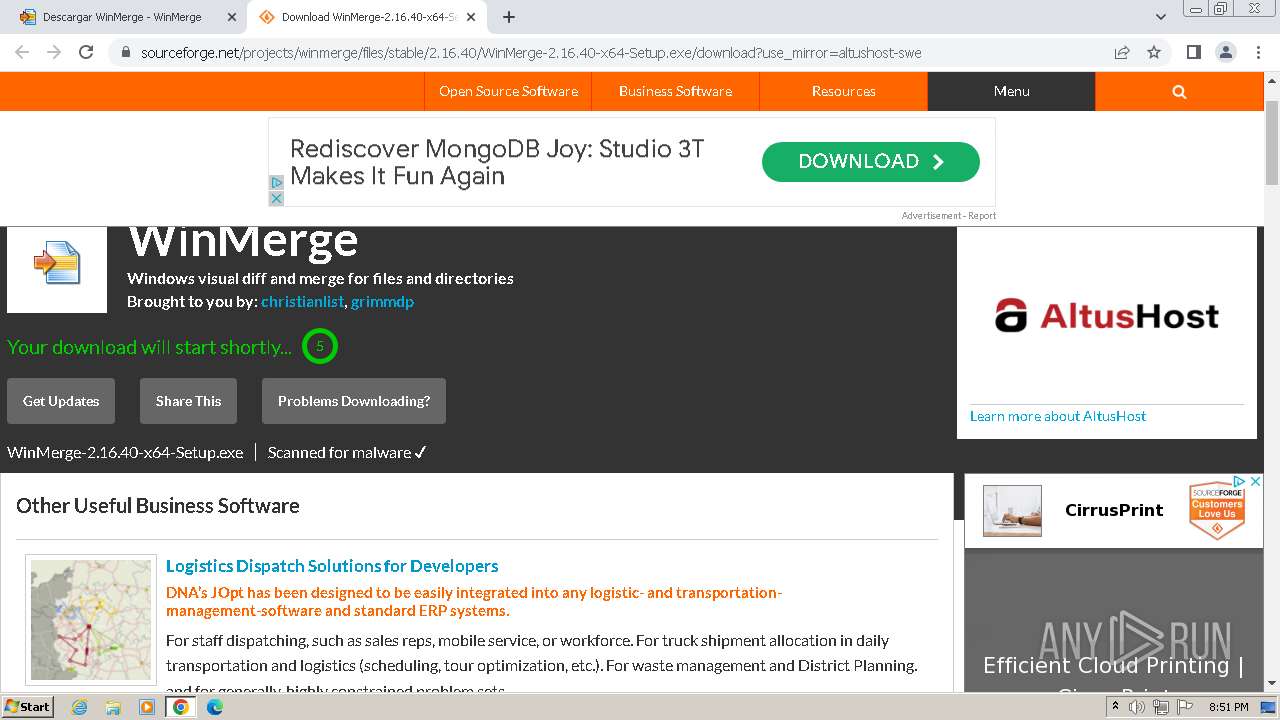Expand the tab search chevron
The width and height of the screenshot is (1280, 720).
click(x=1161, y=17)
